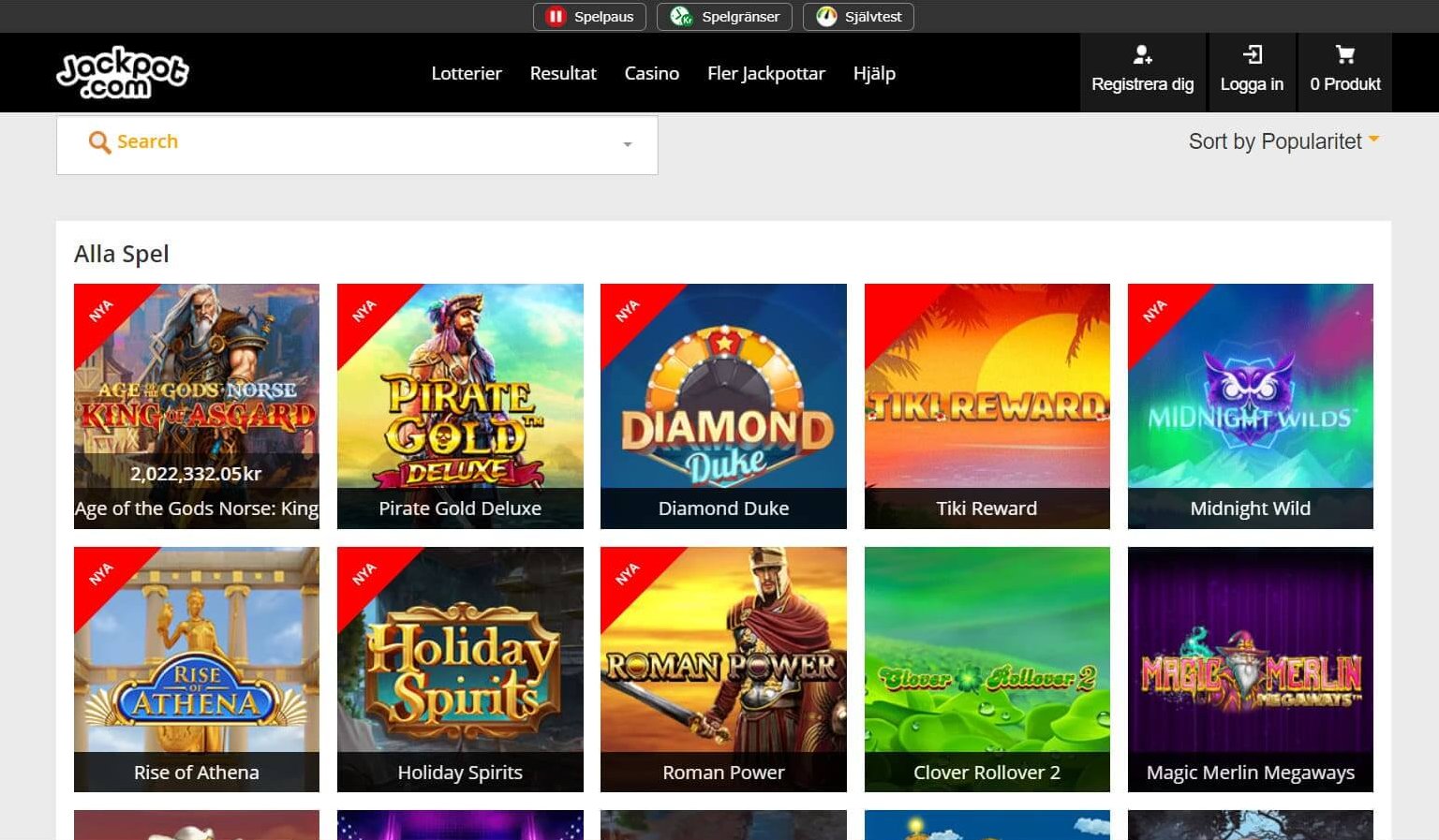Open the Roman Power game
Screen dimensions: 1439x840
pyautogui.click(x=723, y=670)
